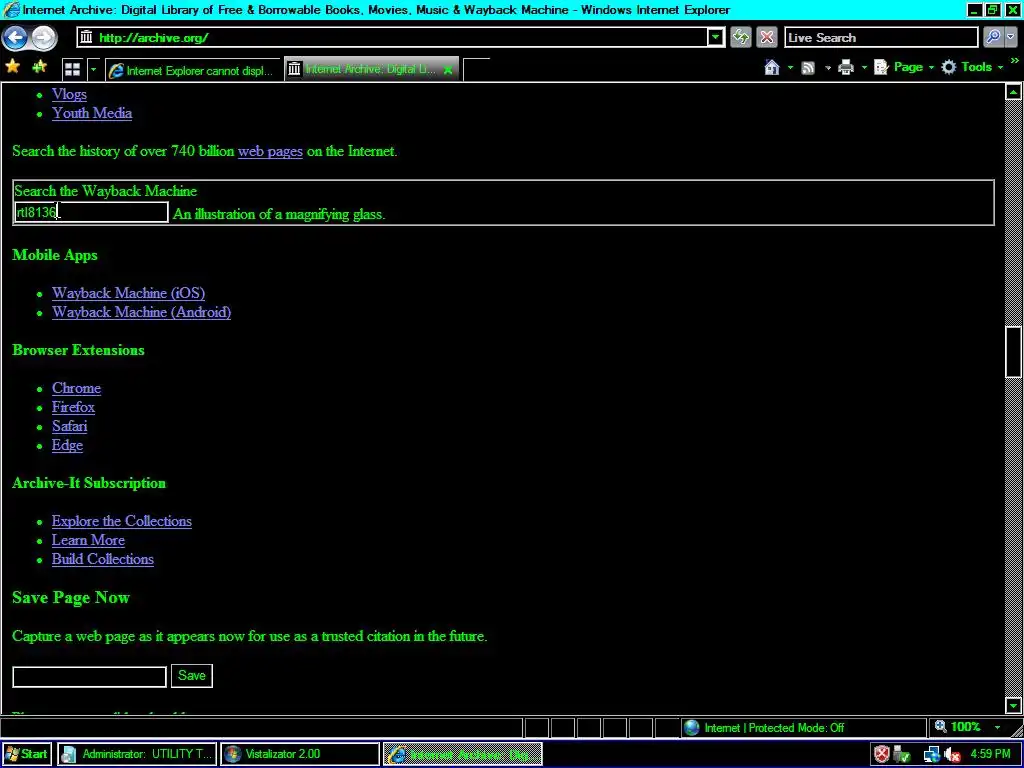The image size is (1024, 768).
Task: Click the vertical scrollbar thumb
Action: coord(1013,351)
